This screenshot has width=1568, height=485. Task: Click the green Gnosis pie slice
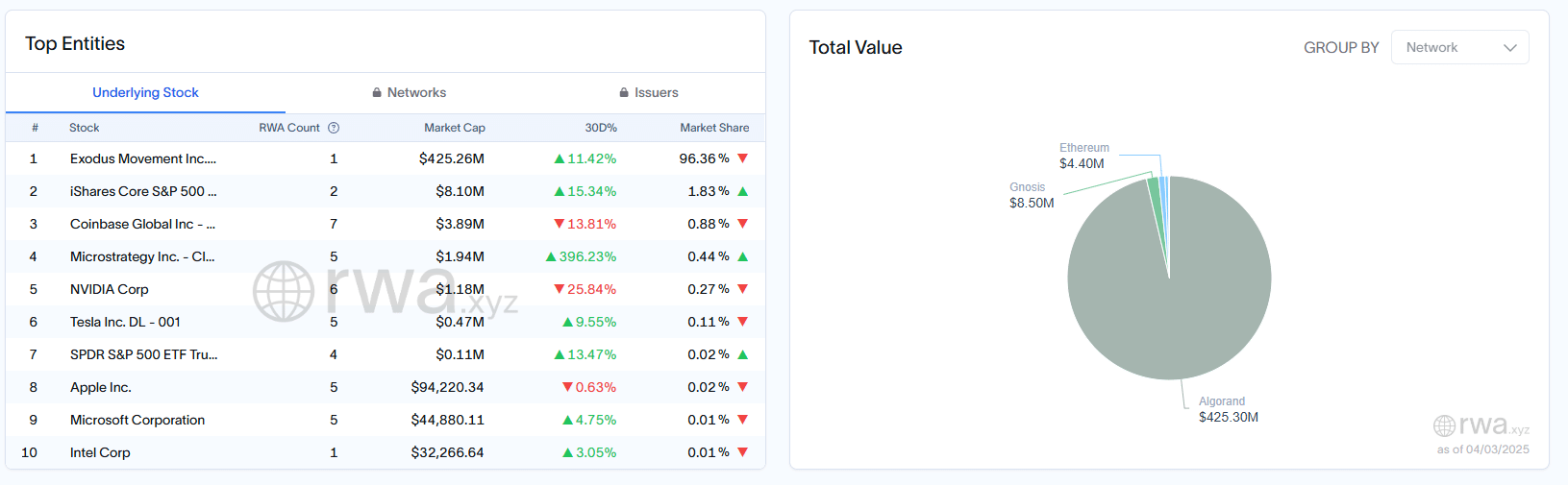click(1154, 197)
